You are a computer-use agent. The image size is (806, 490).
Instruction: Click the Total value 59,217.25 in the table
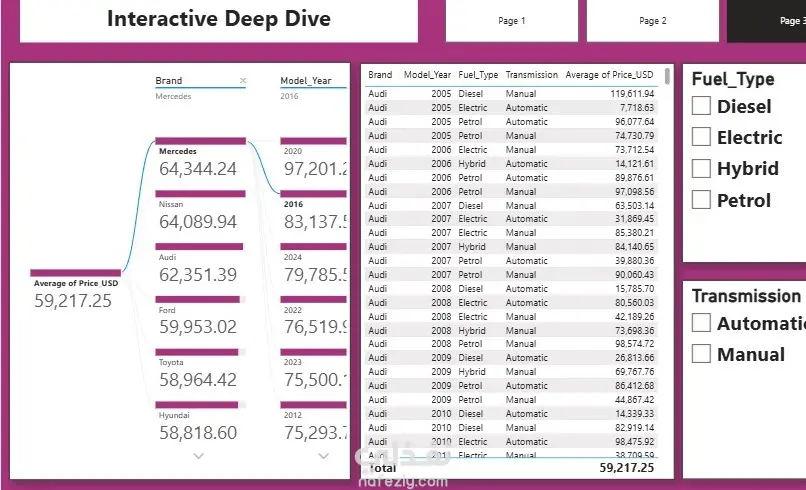coord(627,467)
